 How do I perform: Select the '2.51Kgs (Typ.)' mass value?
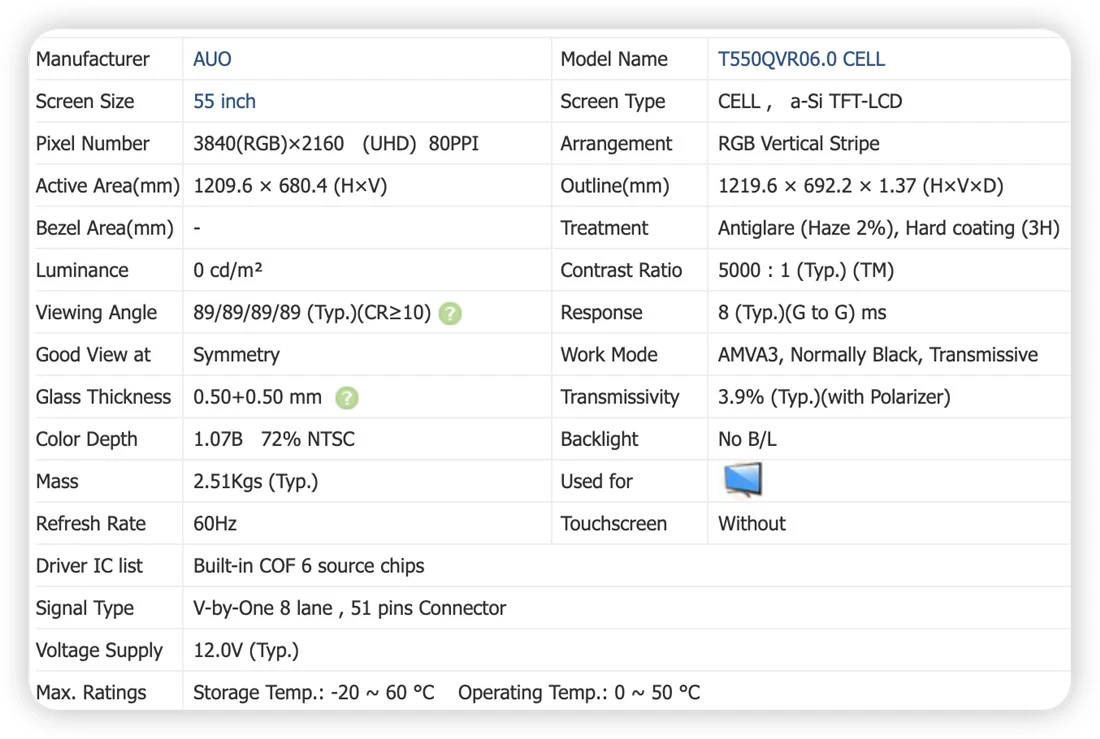tap(255, 481)
